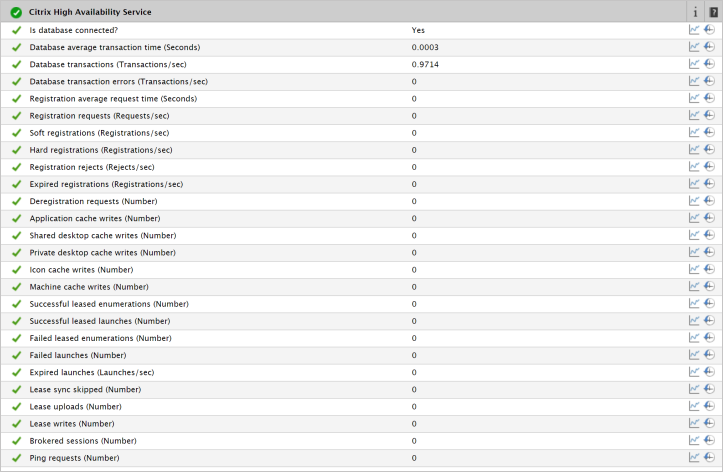The width and height of the screenshot is (723, 472).
Task: Select 'Database transaction errors (Transactions/sec)' label
Action: (119, 82)
